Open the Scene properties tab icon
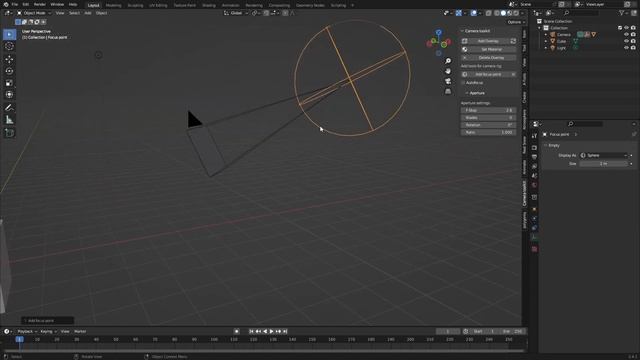The height and width of the screenshot is (360, 640). pyautogui.click(x=534, y=176)
